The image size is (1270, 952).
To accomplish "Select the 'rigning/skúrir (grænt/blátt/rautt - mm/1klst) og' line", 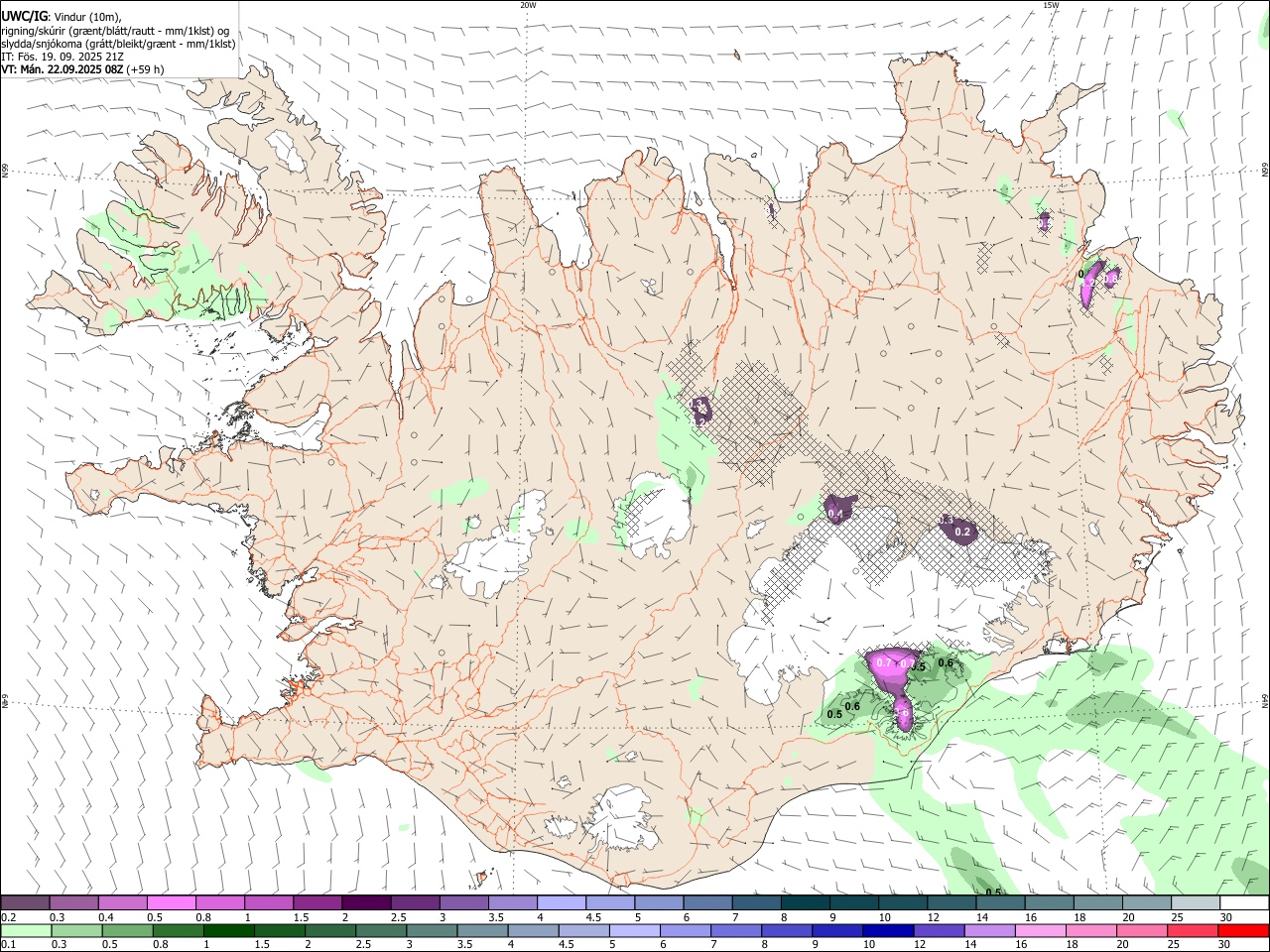I will pos(115,31).
